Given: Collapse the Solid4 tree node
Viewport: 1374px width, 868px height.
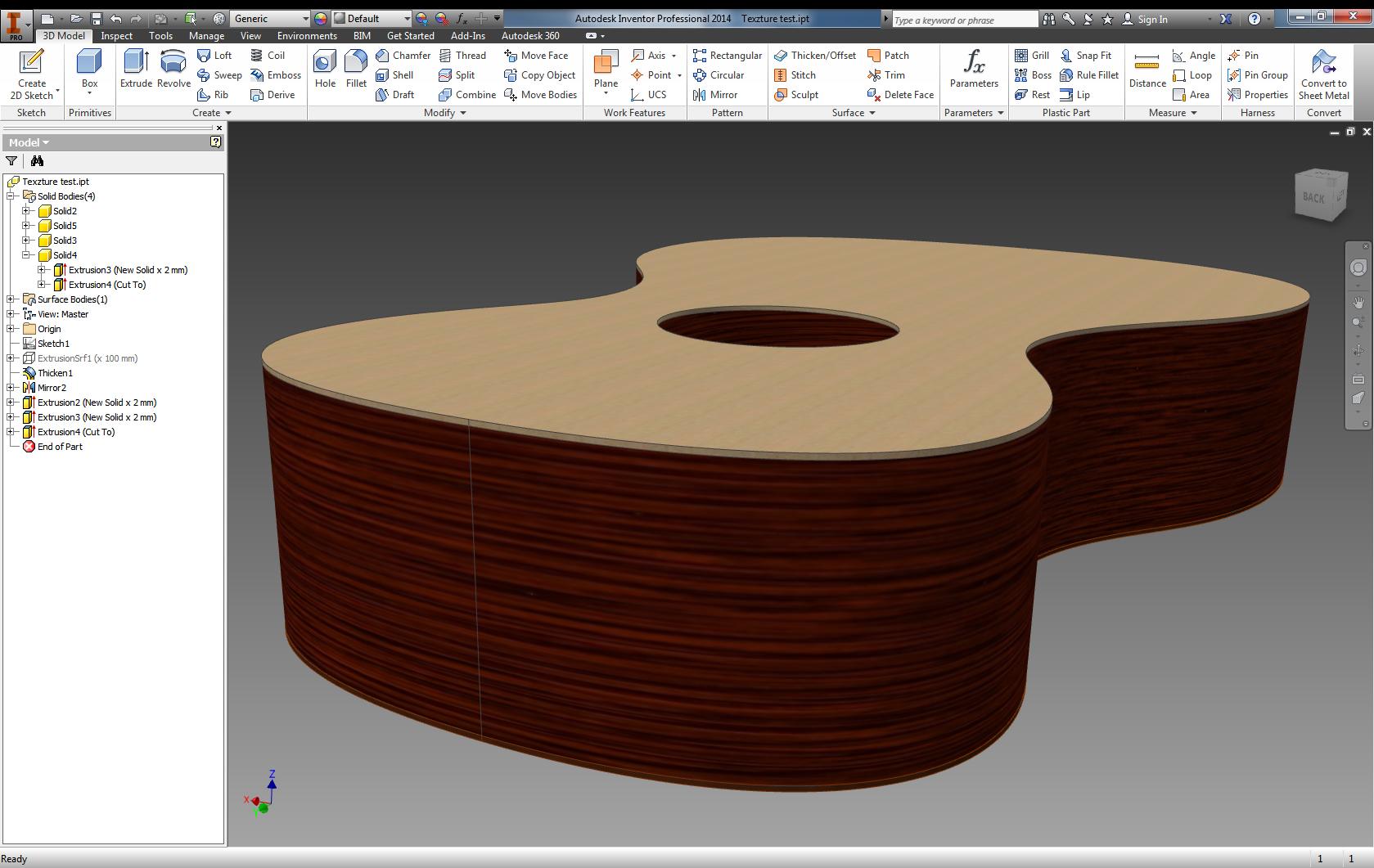Looking at the screenshot, I should click(26, 255).
